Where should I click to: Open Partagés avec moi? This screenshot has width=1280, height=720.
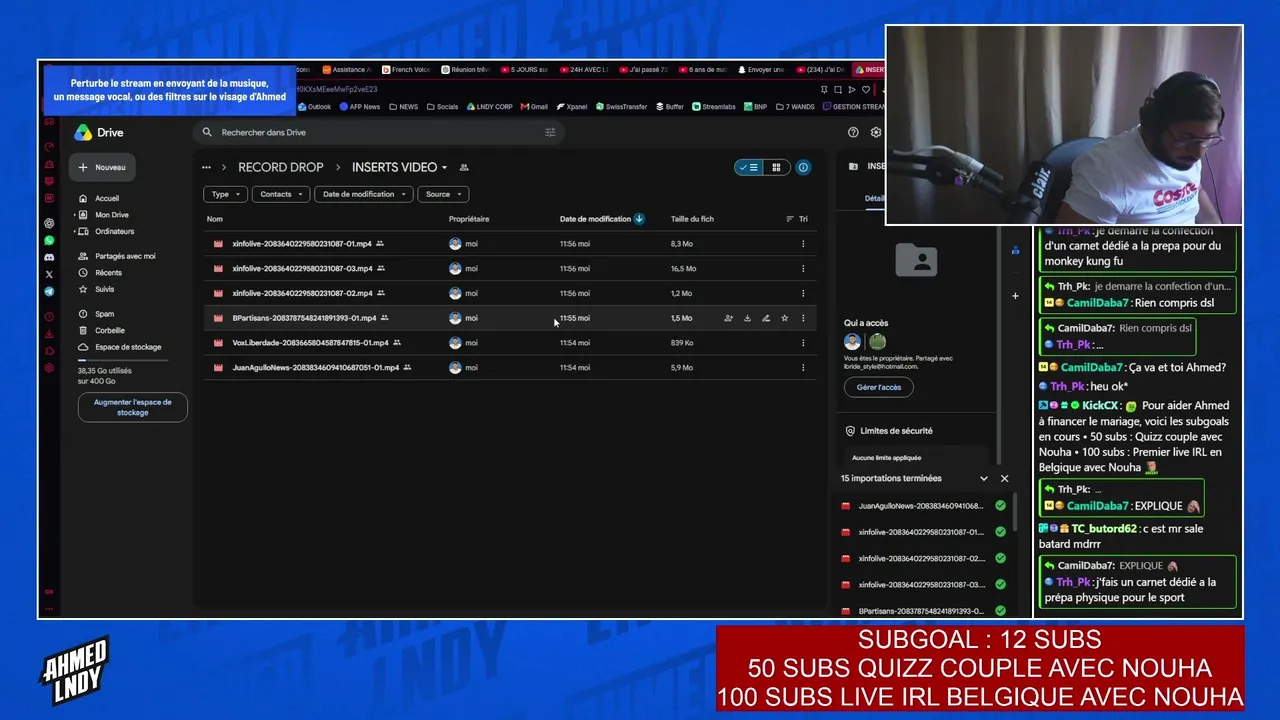tap(125, 257)
